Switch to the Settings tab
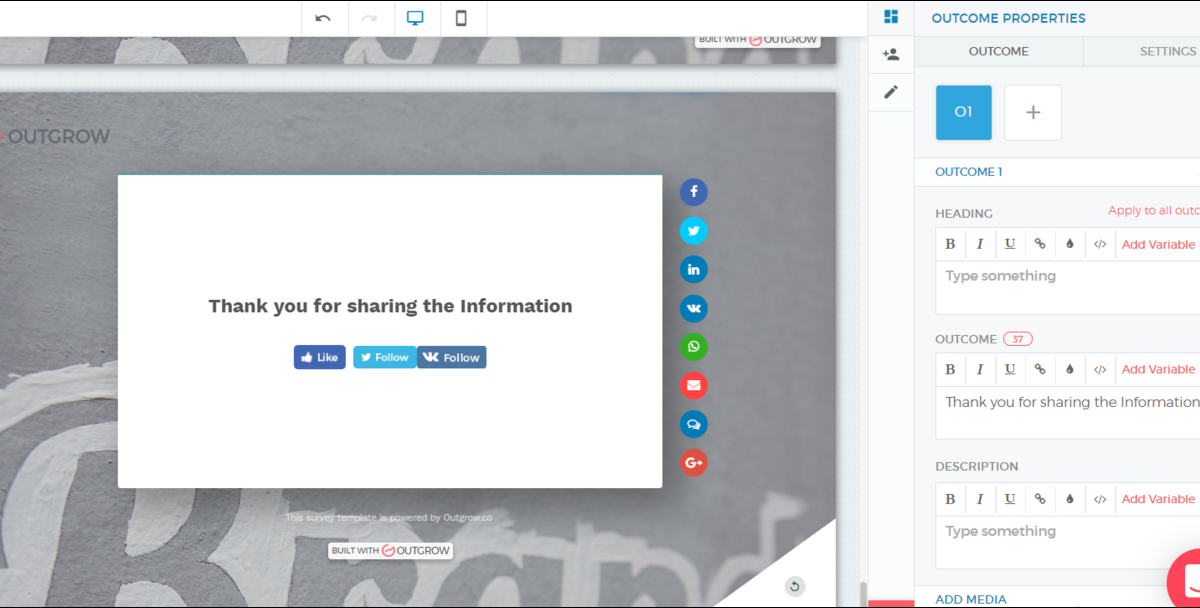The image size is (1200, 608). (x=1167, y=51)
